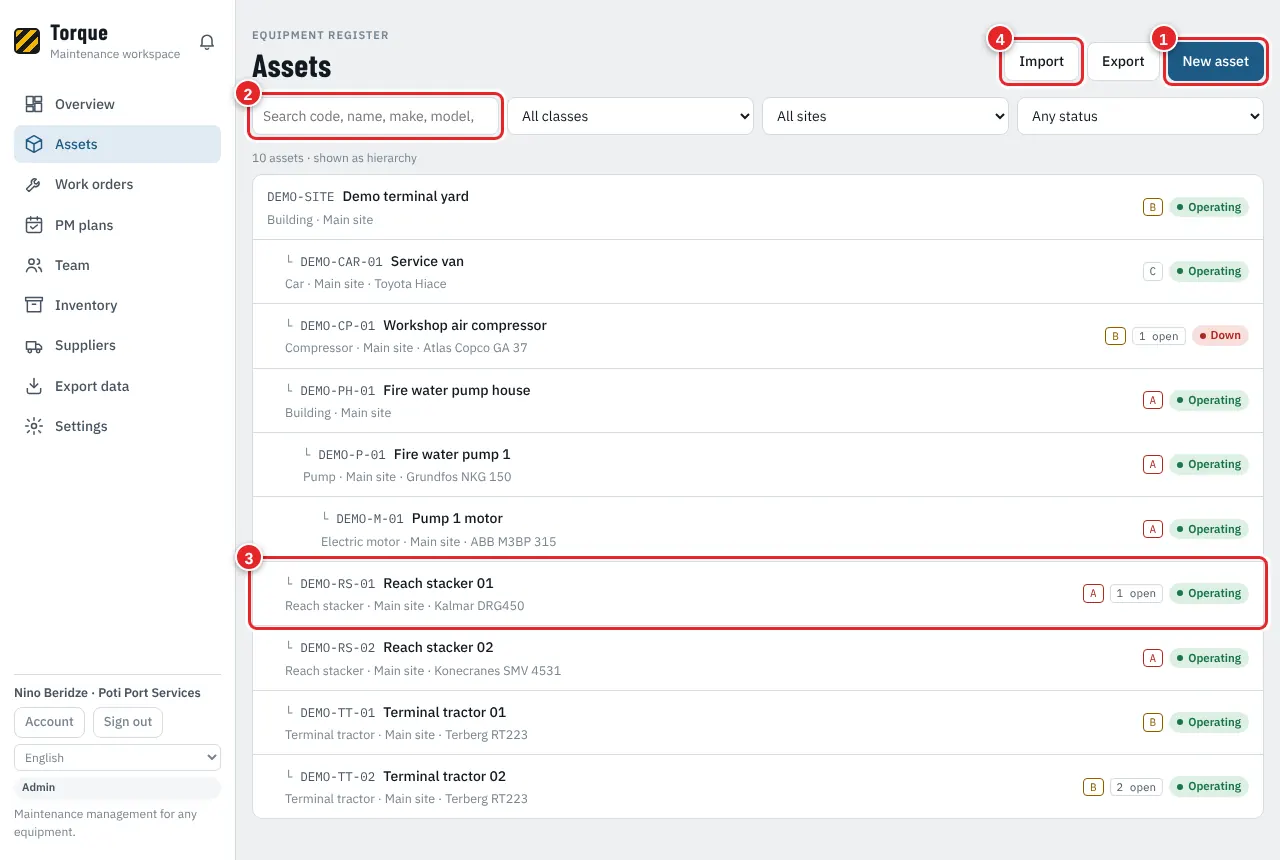Click the C criticality badge on Service van
Viewport: 1280px width, 860px height.
1153,271
